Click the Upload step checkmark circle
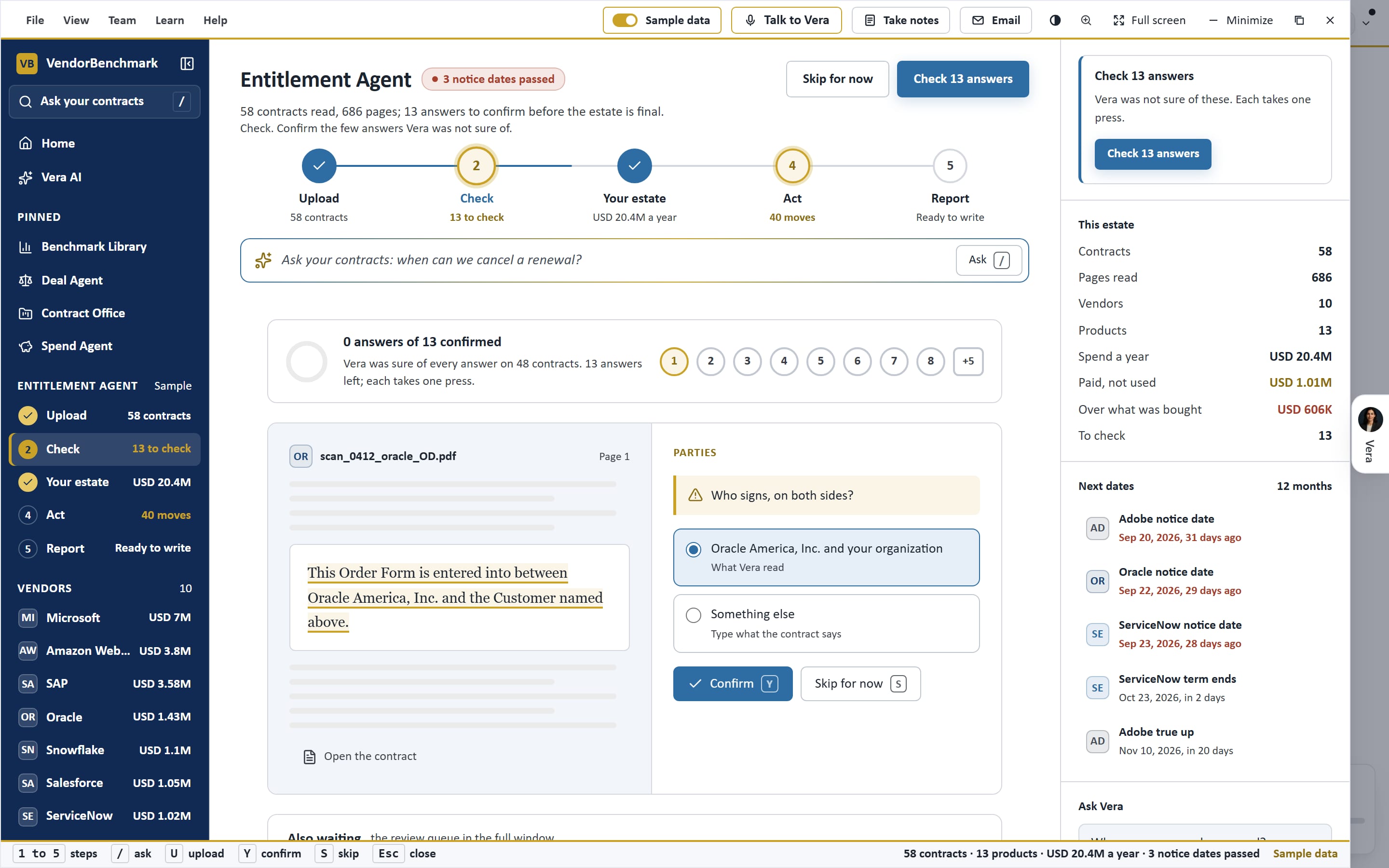 tap(318, 166)
